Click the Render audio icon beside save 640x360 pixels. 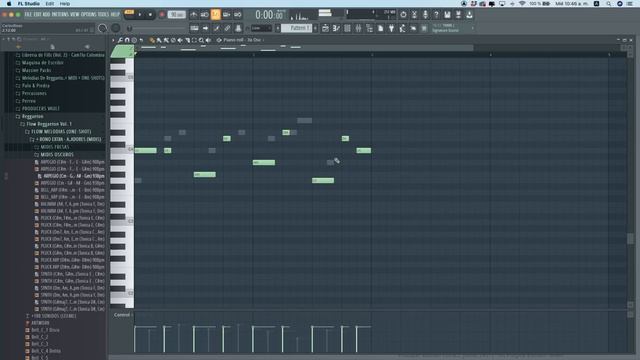tap(458, 15)
